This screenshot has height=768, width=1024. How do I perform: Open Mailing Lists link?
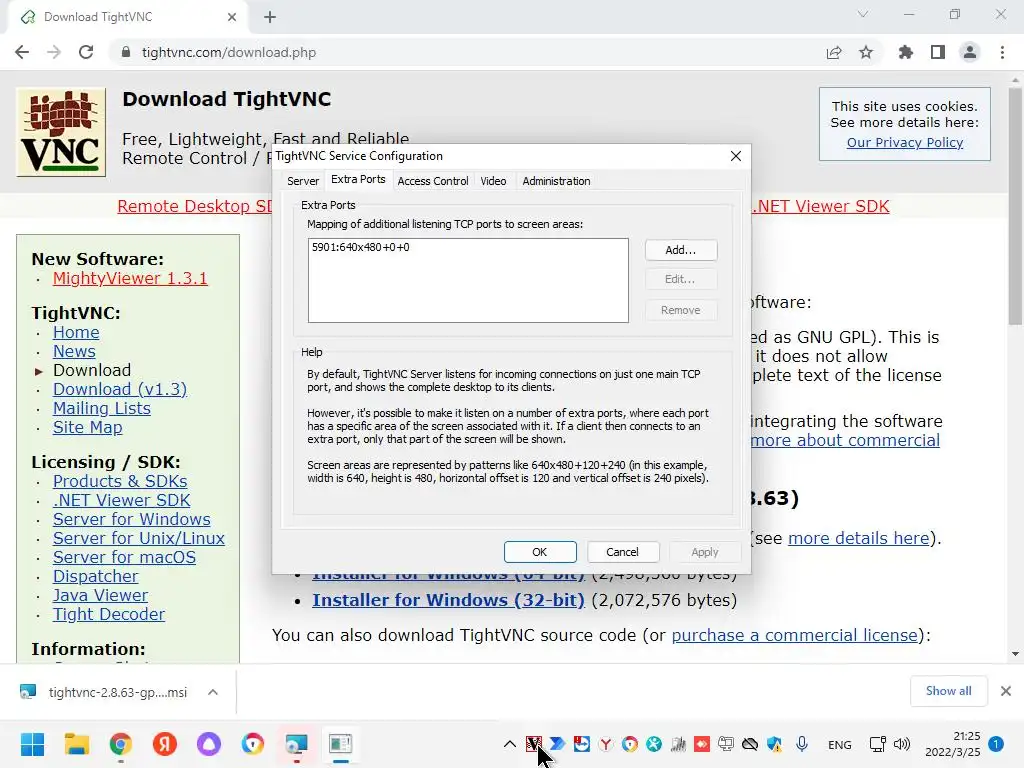(102, 408)
